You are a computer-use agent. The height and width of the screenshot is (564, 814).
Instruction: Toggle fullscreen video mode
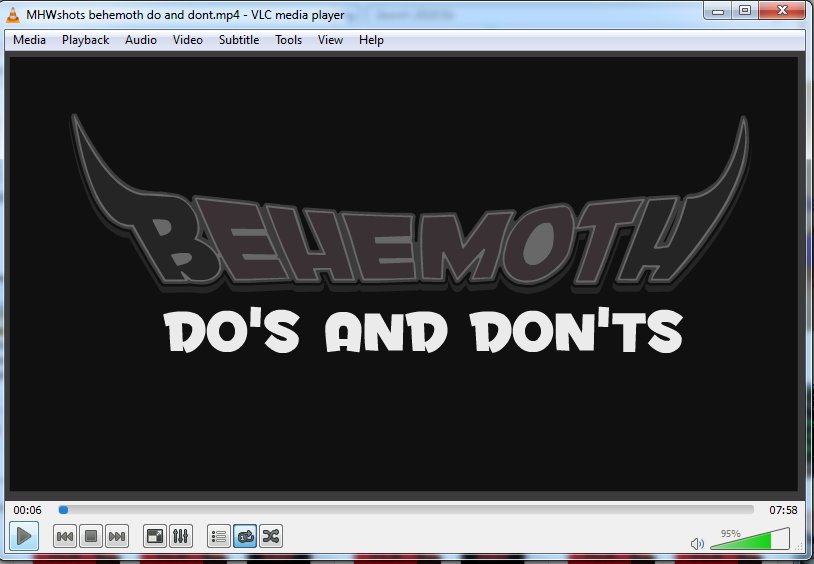pyautogui.click(x=155, y=536)
